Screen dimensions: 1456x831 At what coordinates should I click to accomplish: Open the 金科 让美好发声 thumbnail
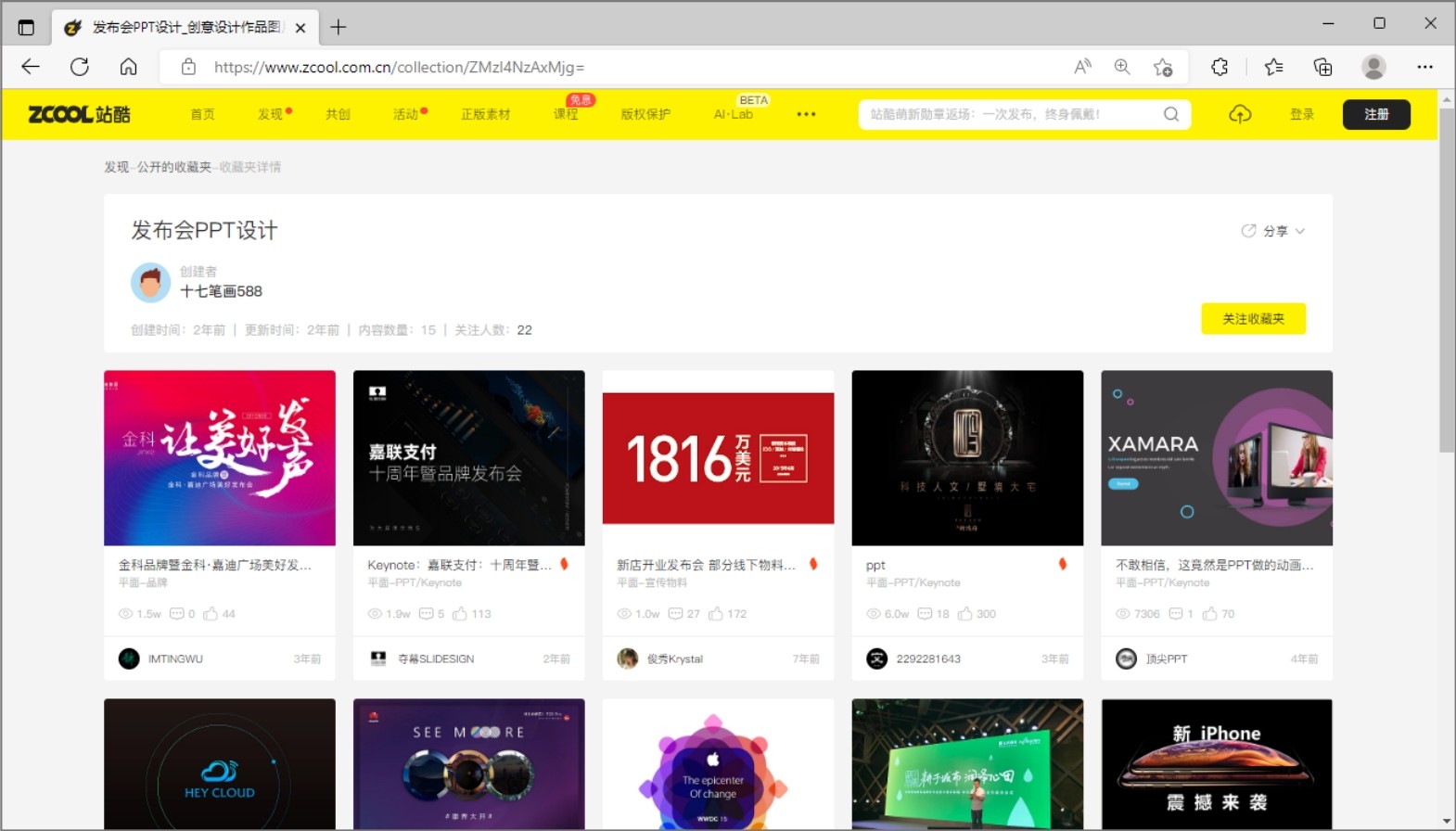point(220,458)
